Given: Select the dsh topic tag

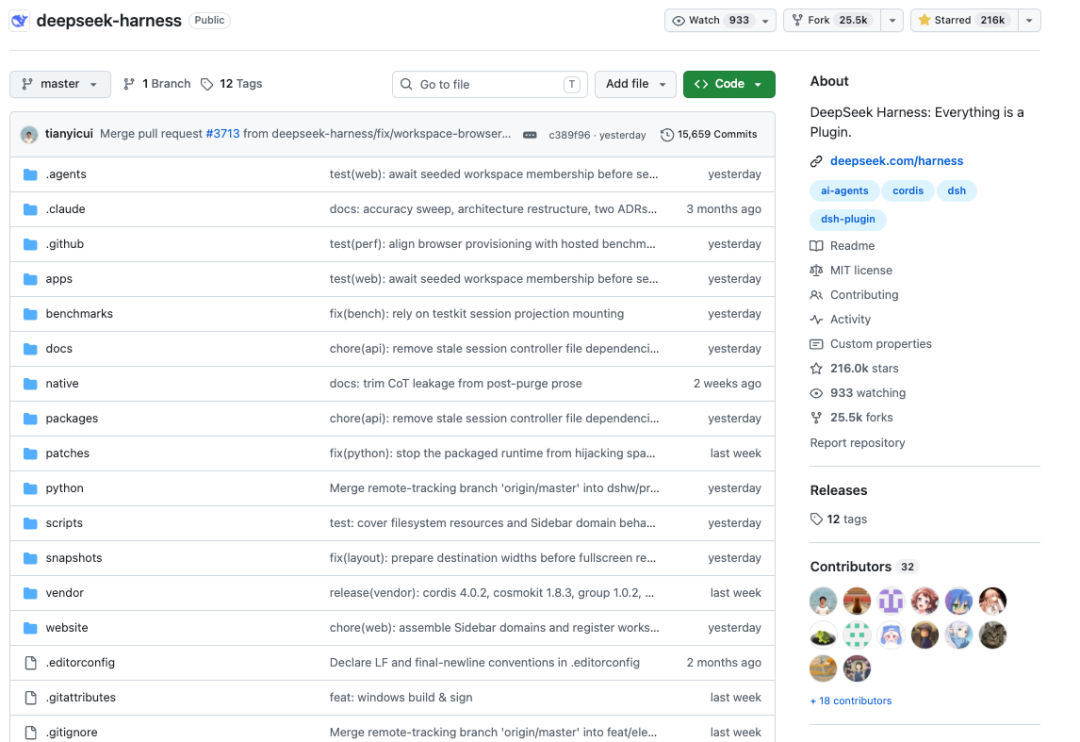Looking at the screenshot, I should pos(956,191).
